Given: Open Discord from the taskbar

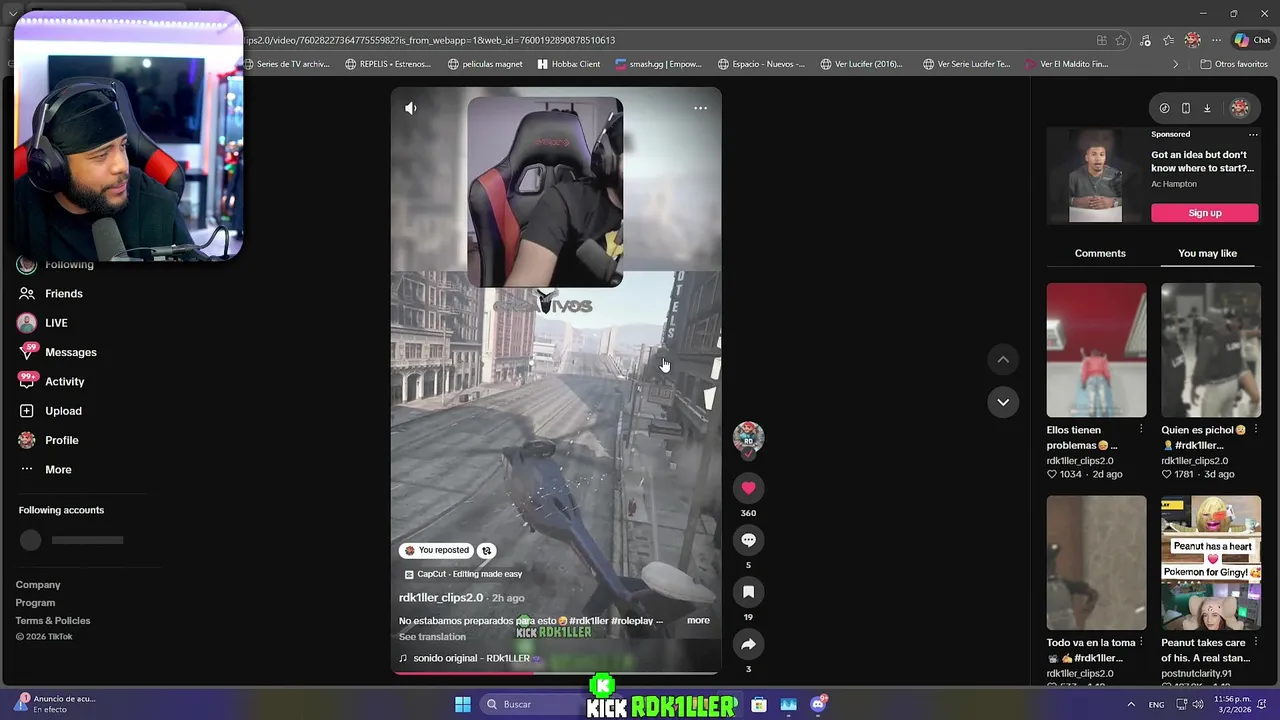Looking at the screenshot, I should 818,704.
